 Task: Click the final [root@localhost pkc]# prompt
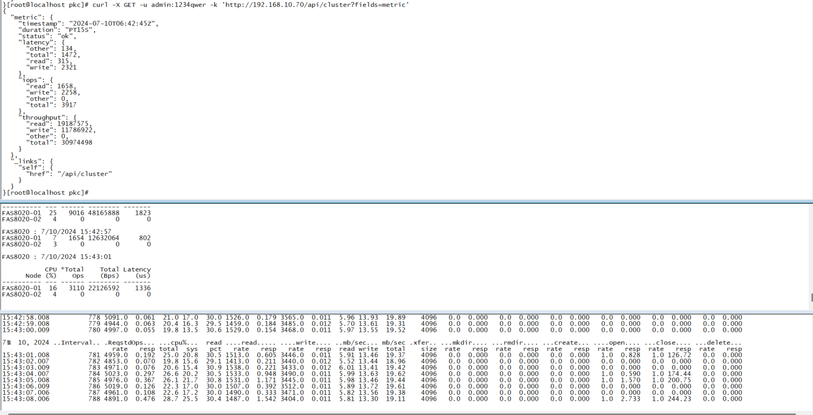[46, 192]
